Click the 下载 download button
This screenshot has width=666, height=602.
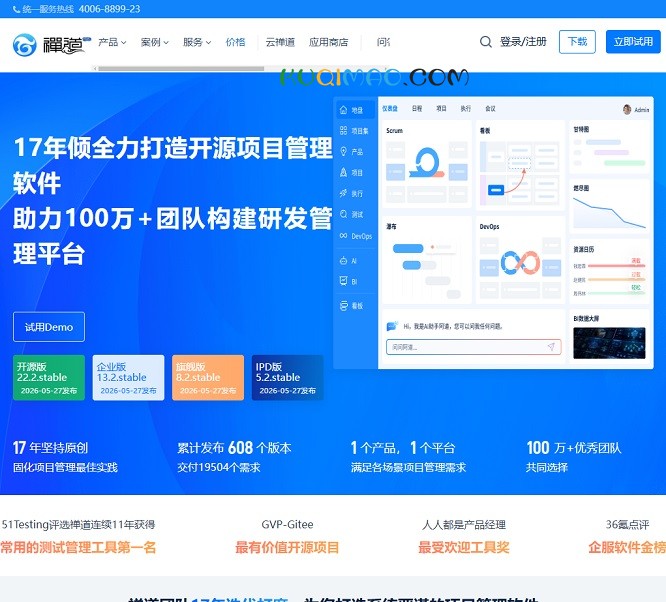(x=577, y=42)
